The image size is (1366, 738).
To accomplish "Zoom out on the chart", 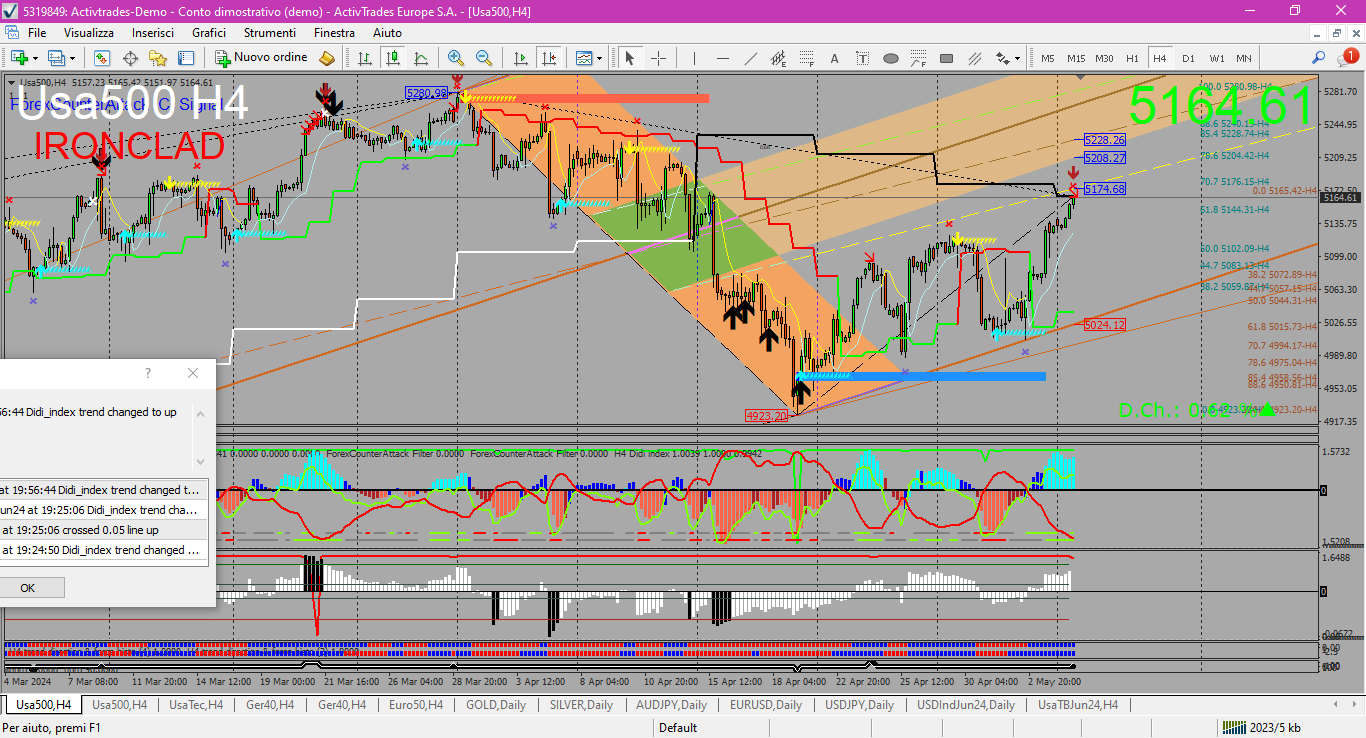I will click(484, 58).
